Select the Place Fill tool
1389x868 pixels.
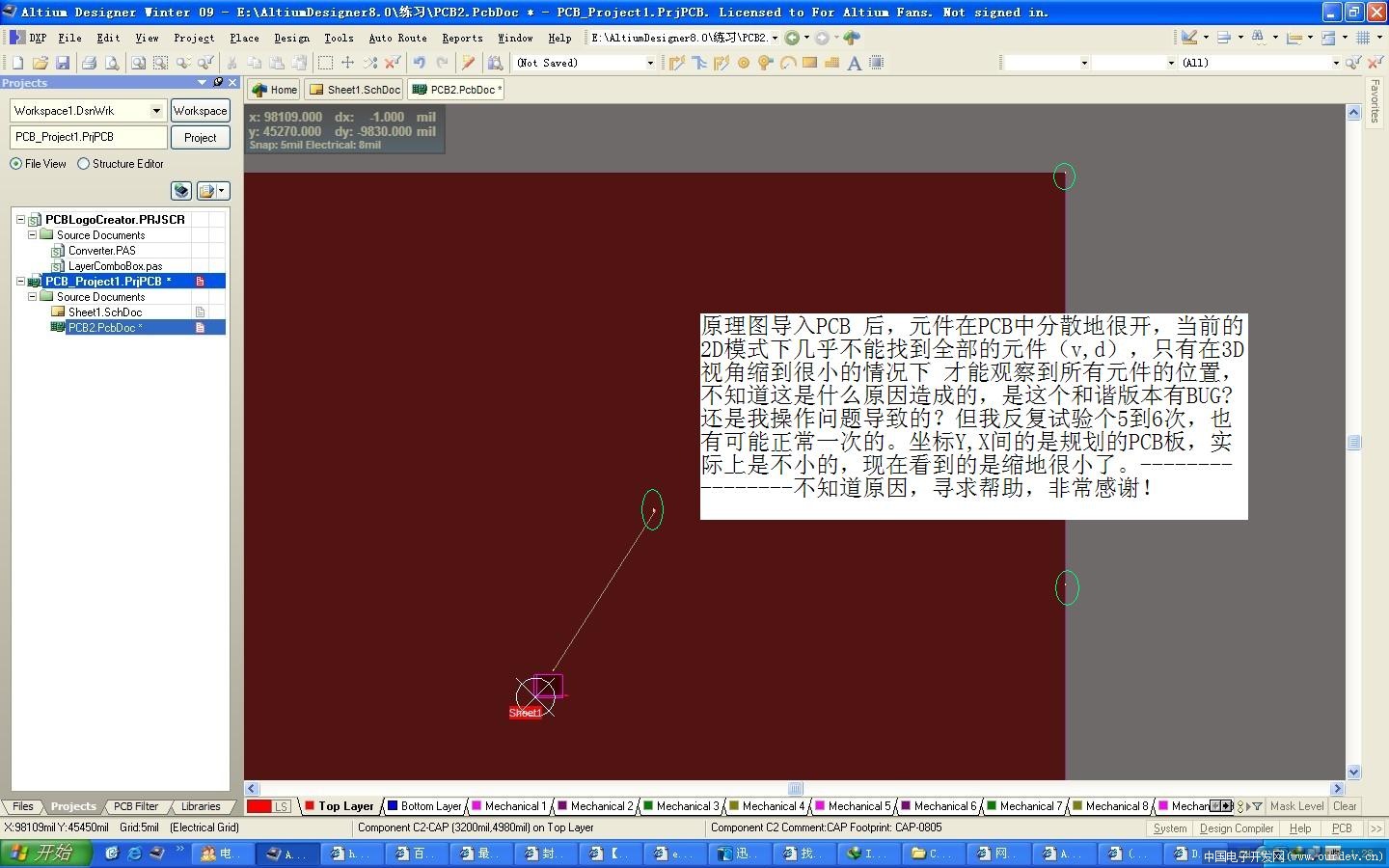808,63
